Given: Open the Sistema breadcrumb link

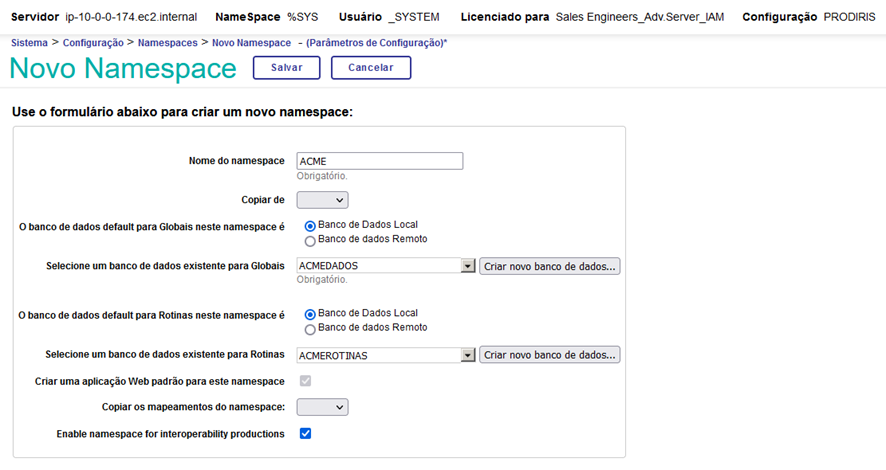Looking at the screenshot, I should coord(29,43).
